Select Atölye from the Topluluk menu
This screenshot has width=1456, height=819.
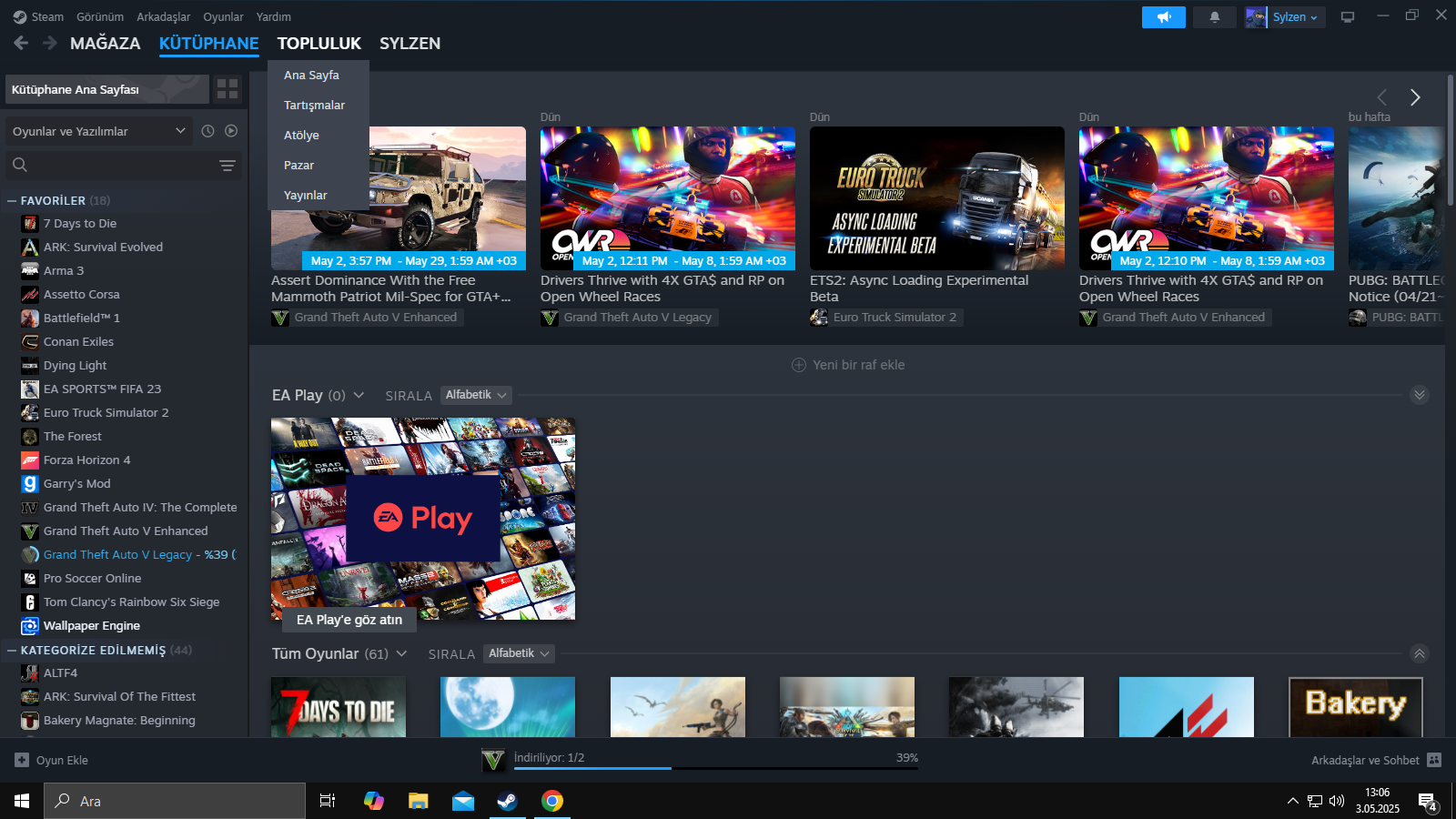click(302, 135)
